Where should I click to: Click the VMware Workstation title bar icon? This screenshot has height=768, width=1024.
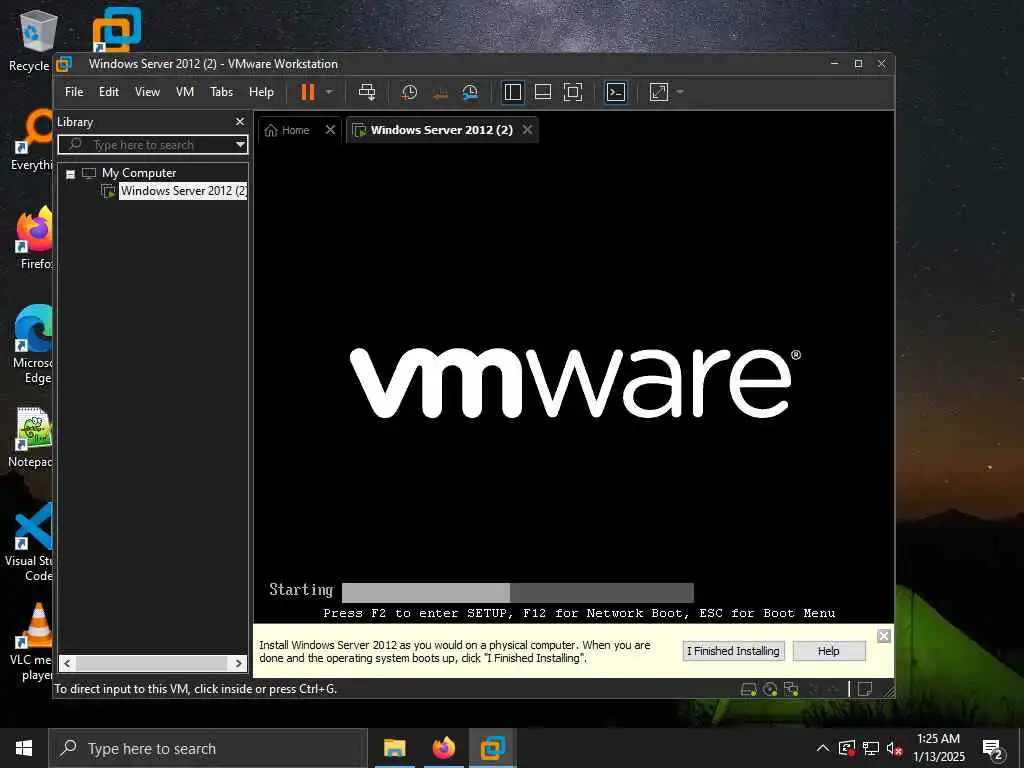click(x=63, y=64)
